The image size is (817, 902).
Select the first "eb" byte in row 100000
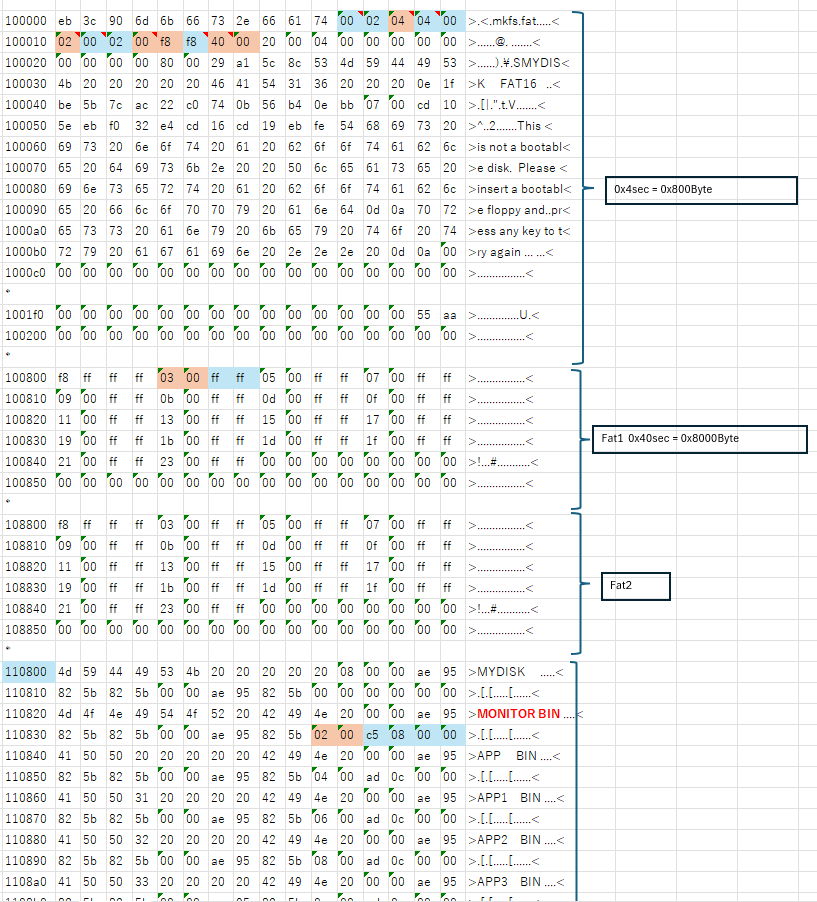pyautogui.click(x=65, y=20)
